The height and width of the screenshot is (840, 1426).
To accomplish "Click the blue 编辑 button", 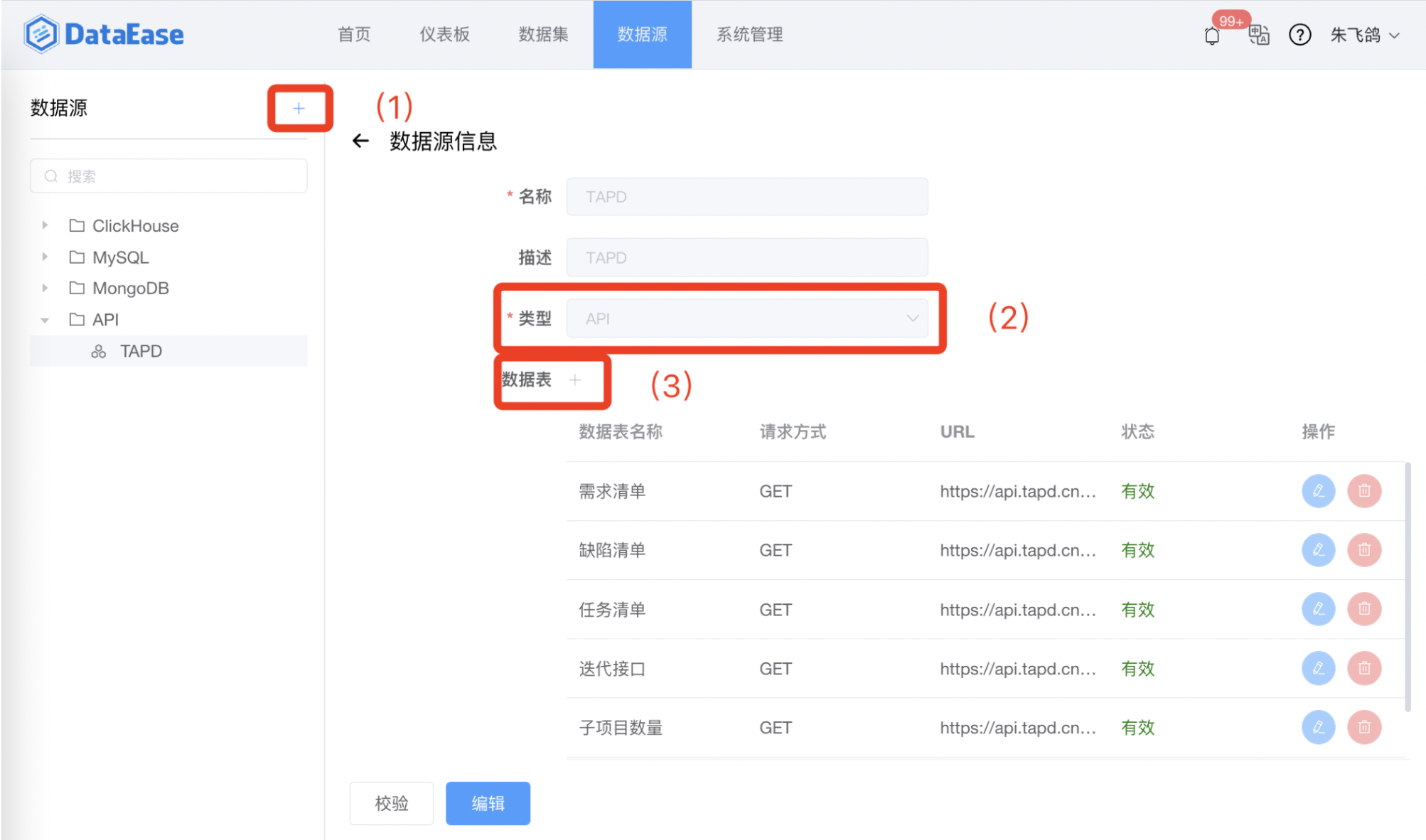I will click(x=488, y=802).
